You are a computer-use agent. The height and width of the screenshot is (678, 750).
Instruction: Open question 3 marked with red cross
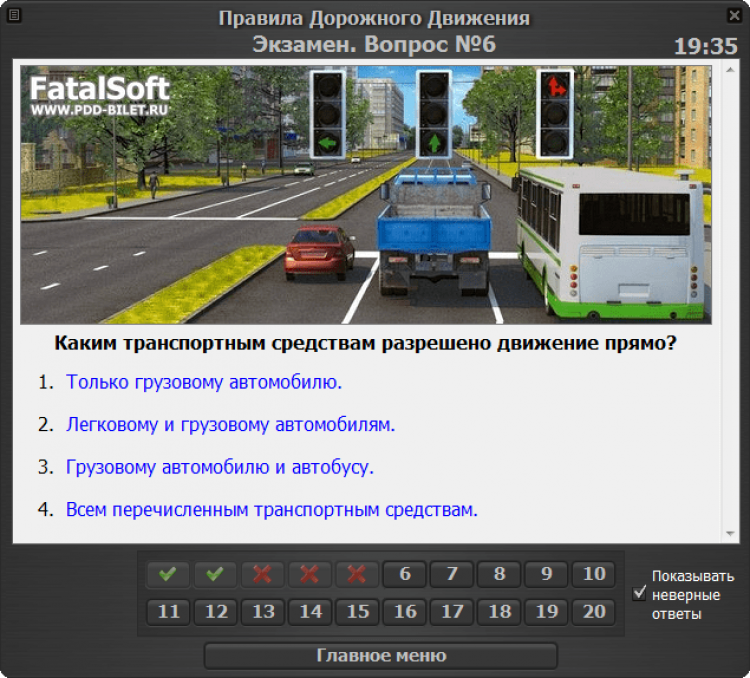pyautogui.click(x=262, y=574)
